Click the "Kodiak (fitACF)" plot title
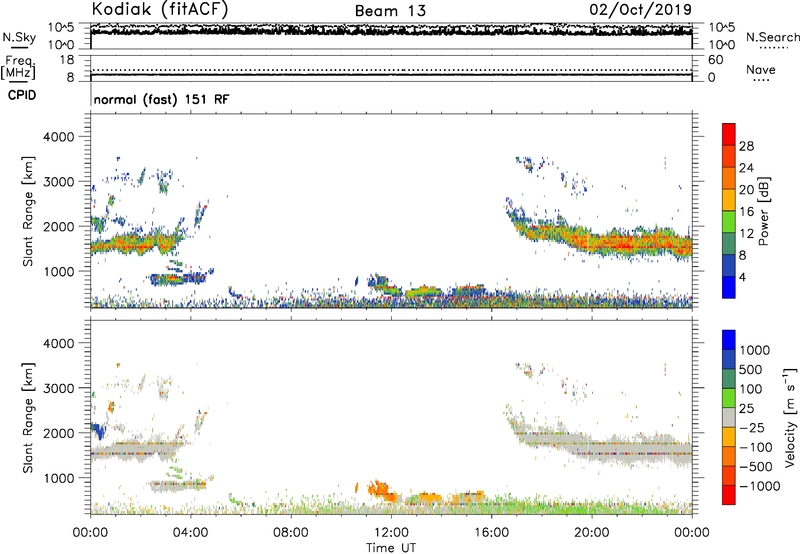Screen dimensions: 800x554 [160, 9]
